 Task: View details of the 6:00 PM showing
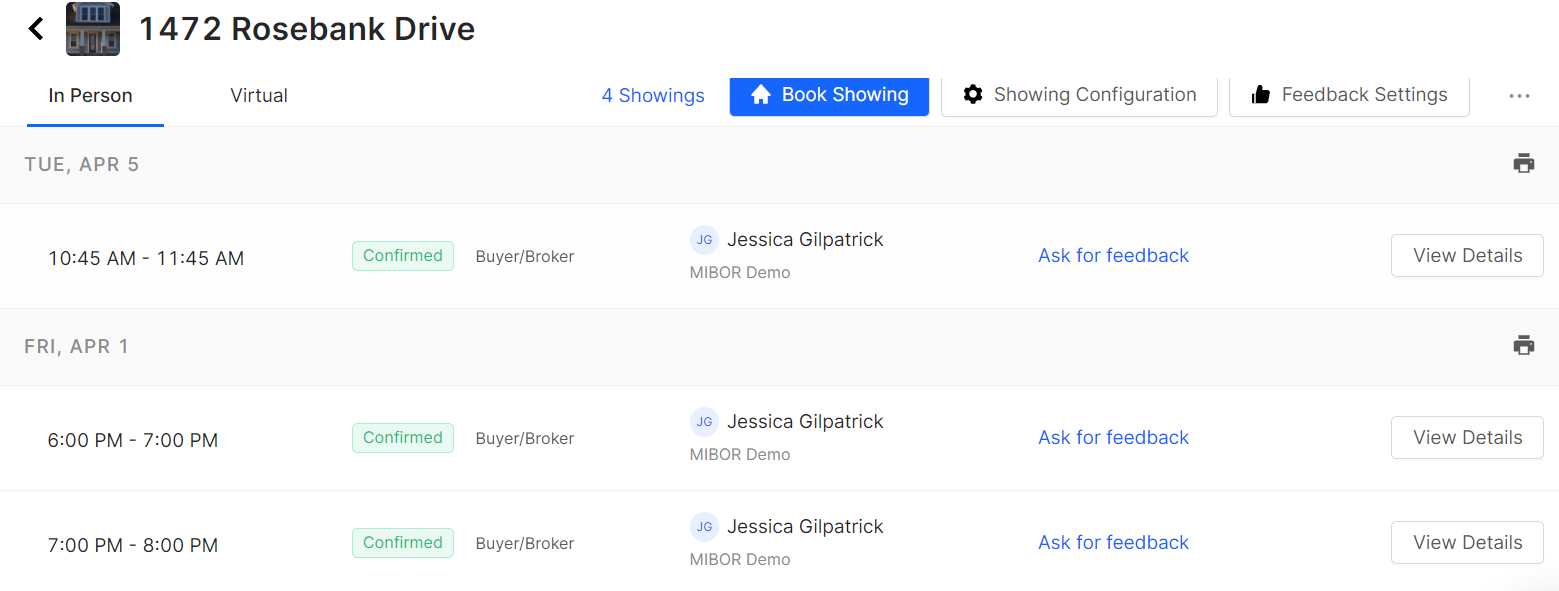[1467, 438]
